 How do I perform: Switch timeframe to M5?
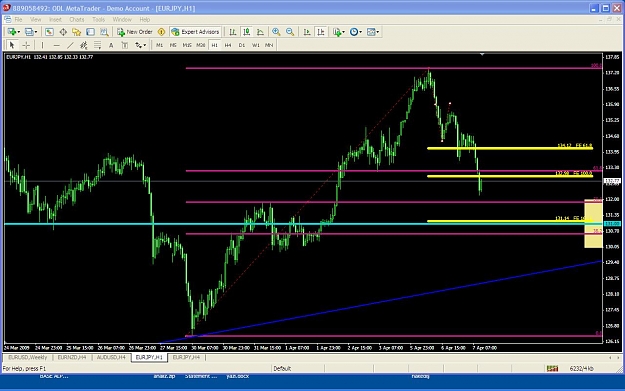pos(173,45)
